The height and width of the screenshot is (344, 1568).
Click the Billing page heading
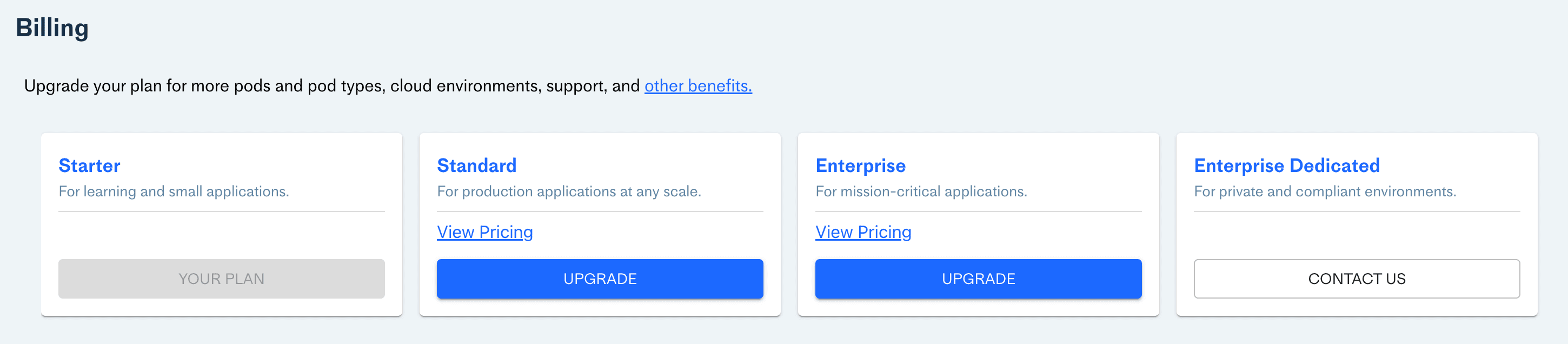(x=52, y=28)
